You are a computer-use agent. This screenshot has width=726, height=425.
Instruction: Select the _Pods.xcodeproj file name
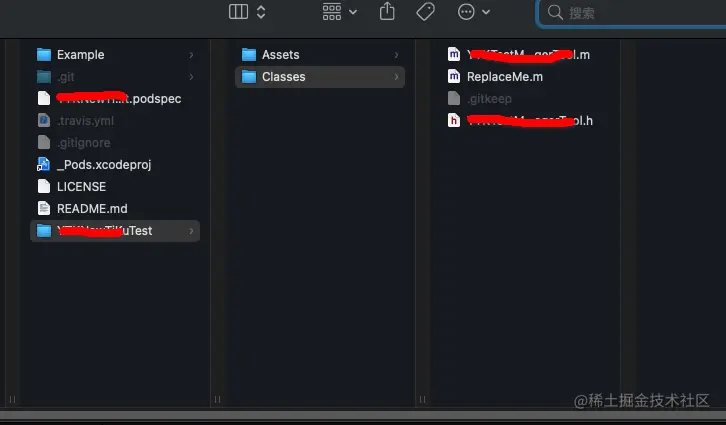click(x=104, y=165)
